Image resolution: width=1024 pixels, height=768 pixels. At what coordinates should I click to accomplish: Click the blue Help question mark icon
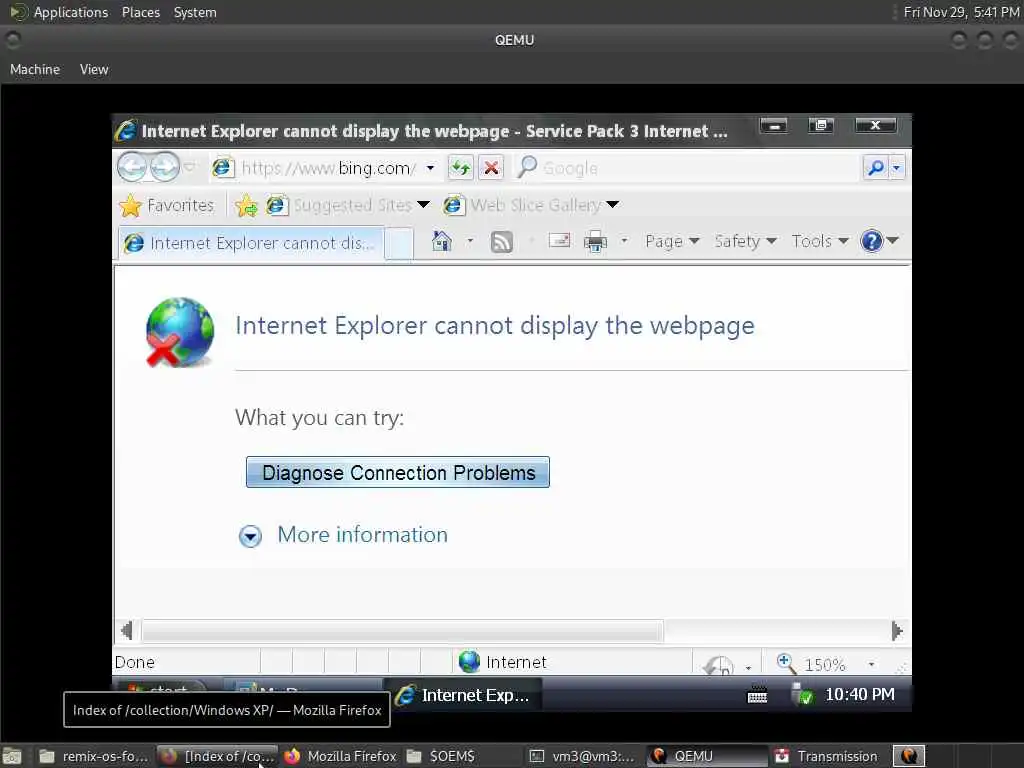pos(872,241)
